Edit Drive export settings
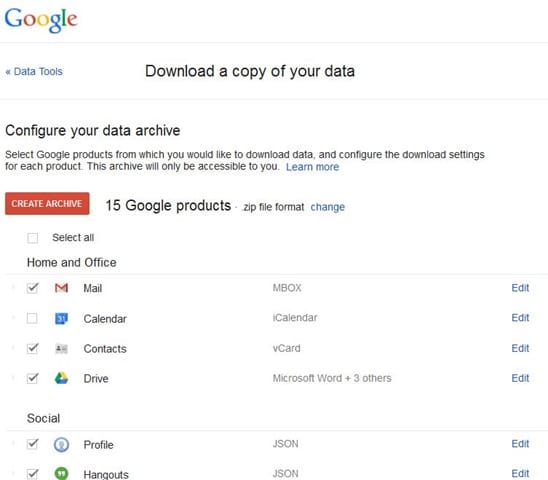 [x=520, y=378]
